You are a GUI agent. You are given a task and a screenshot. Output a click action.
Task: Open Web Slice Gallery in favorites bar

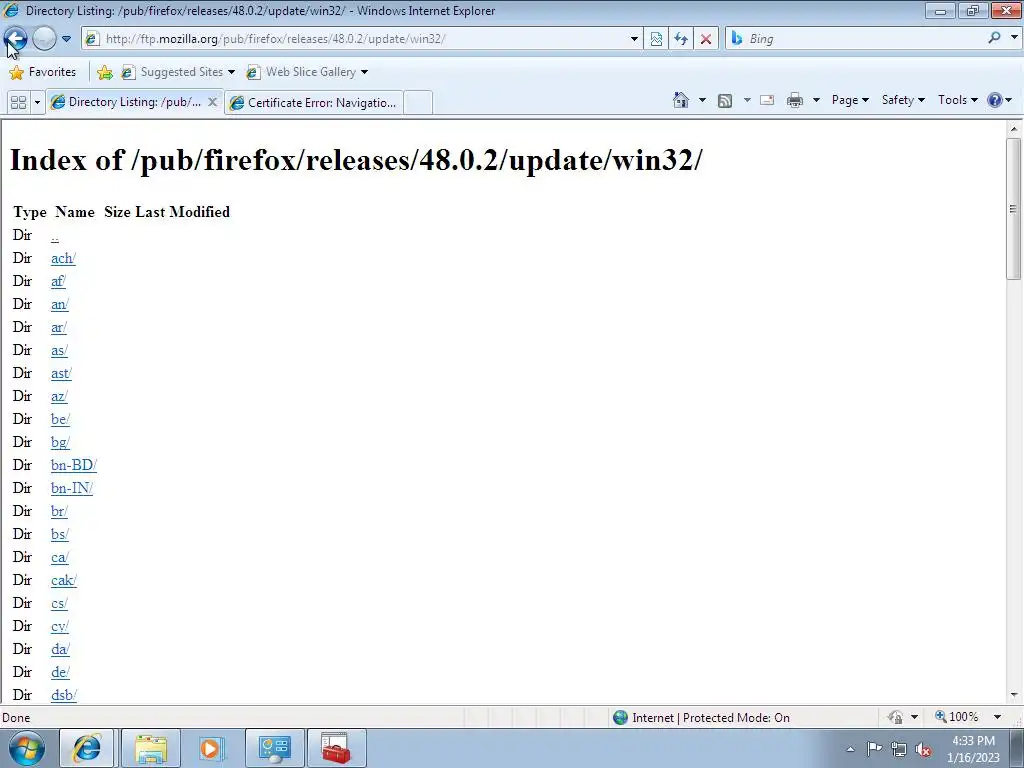306,72
